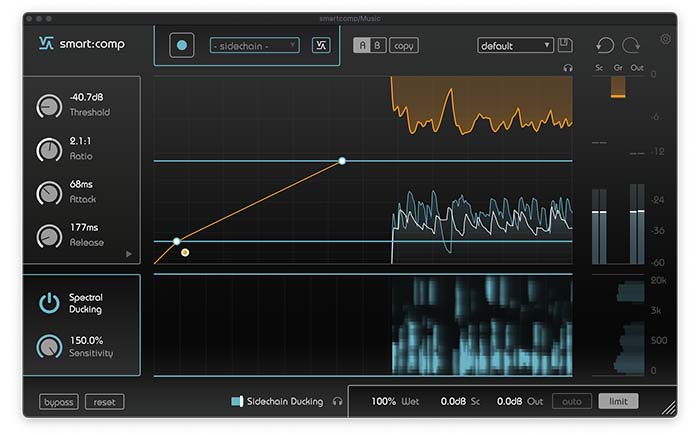Toggle the limit button
The image size is (700, 435).
pos(618,401)
